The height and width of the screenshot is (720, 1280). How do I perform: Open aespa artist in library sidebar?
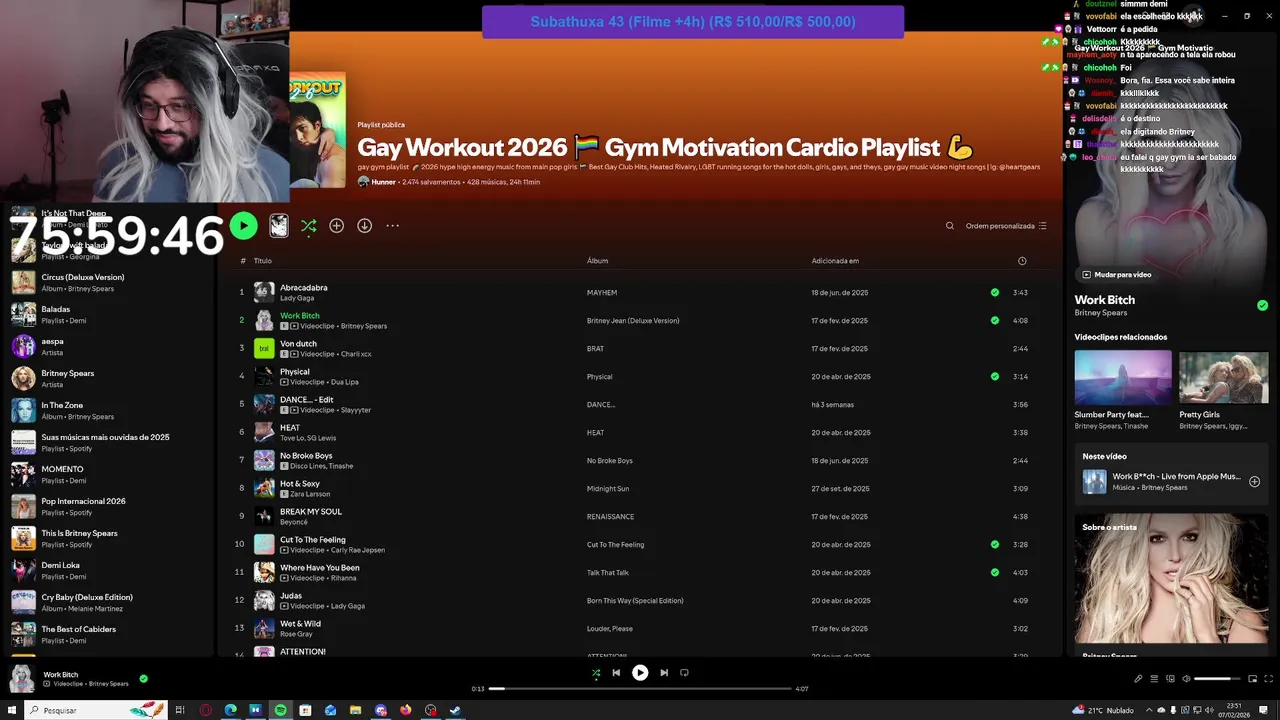(x=110, y=346)
